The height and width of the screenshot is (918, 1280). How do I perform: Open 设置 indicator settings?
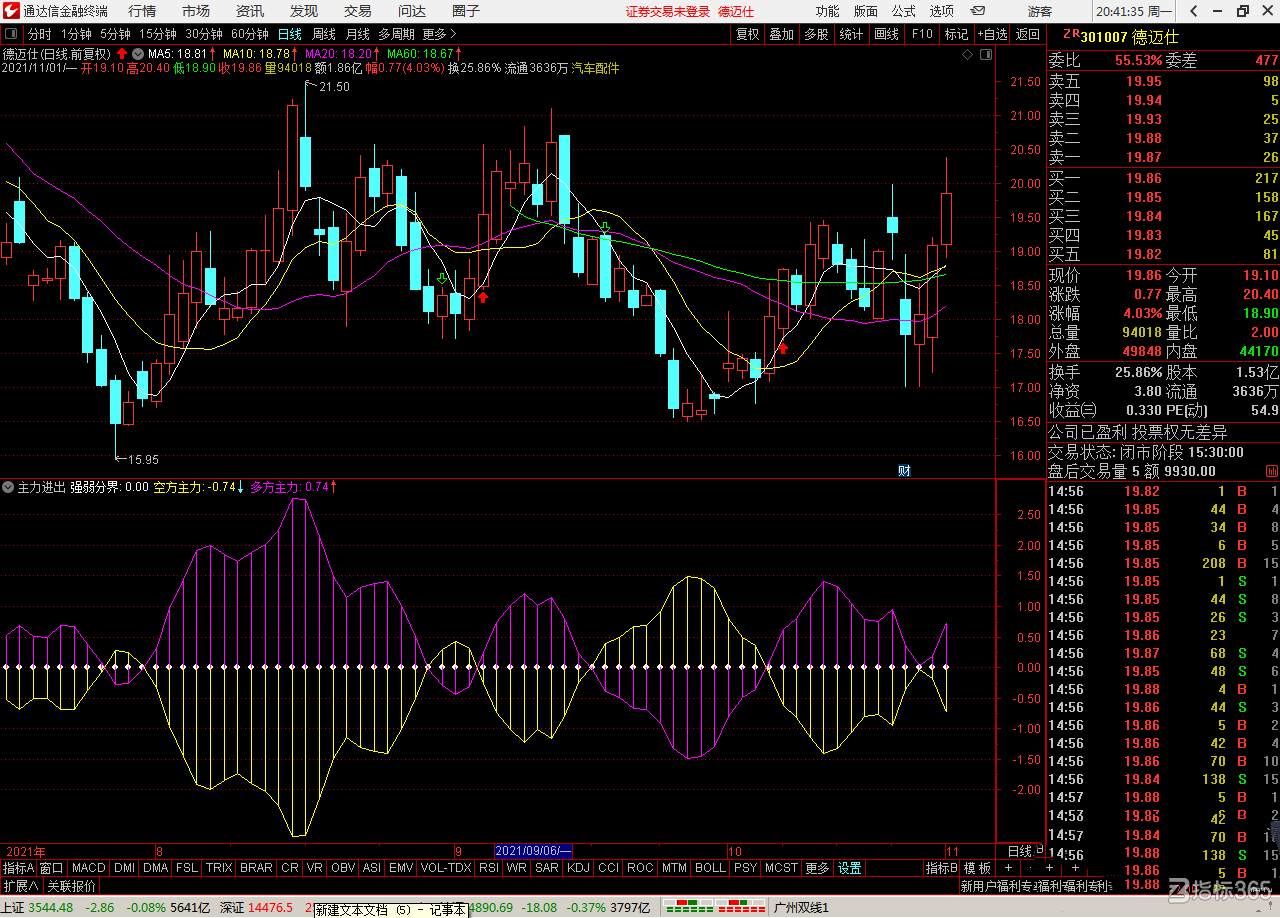coord(850,868)
